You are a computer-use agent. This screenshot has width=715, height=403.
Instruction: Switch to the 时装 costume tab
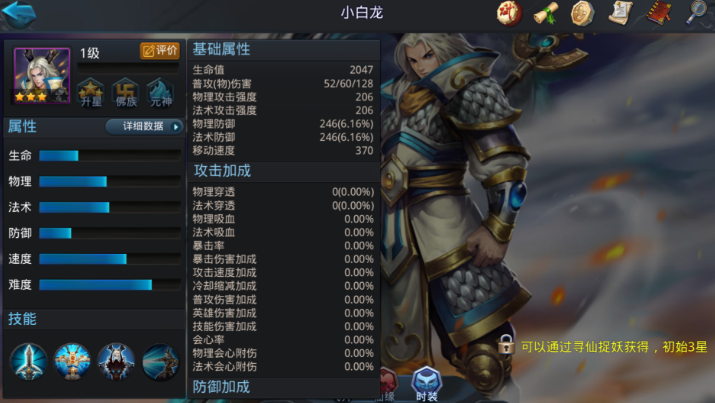[x=427, y=384]
